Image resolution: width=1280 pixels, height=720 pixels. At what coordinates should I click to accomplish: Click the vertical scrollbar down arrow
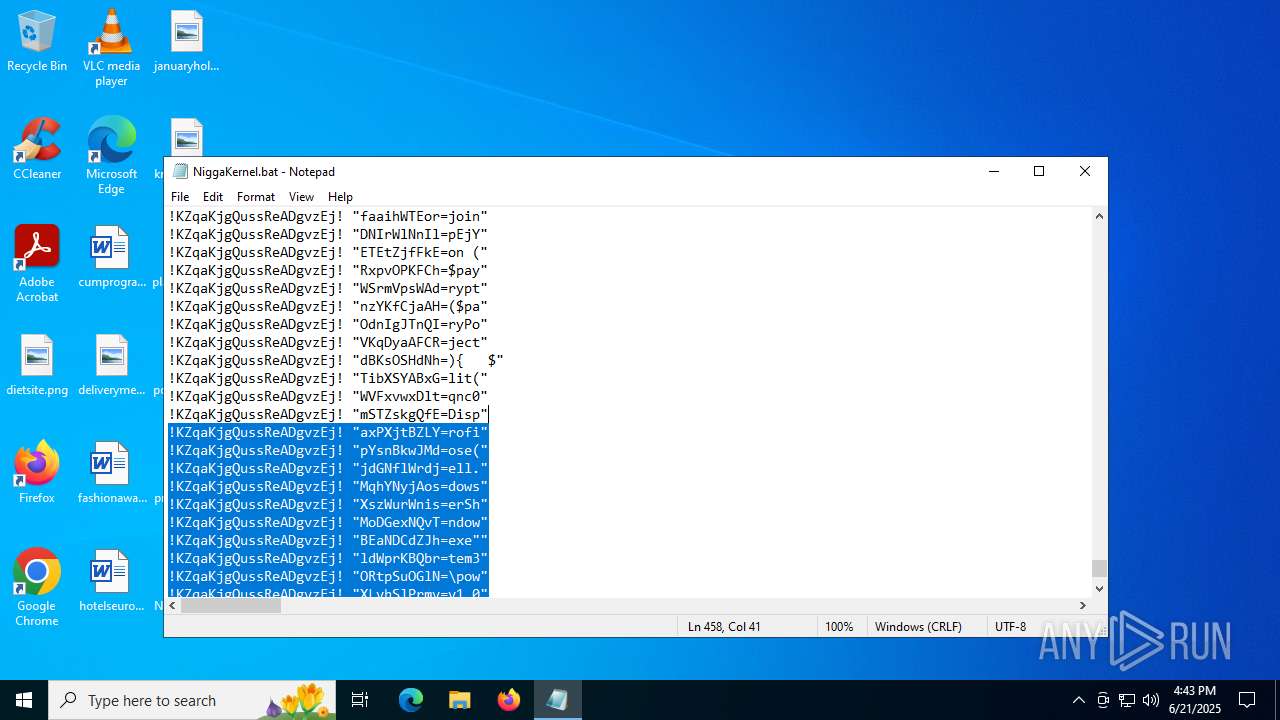click(x=1099, y=588)
